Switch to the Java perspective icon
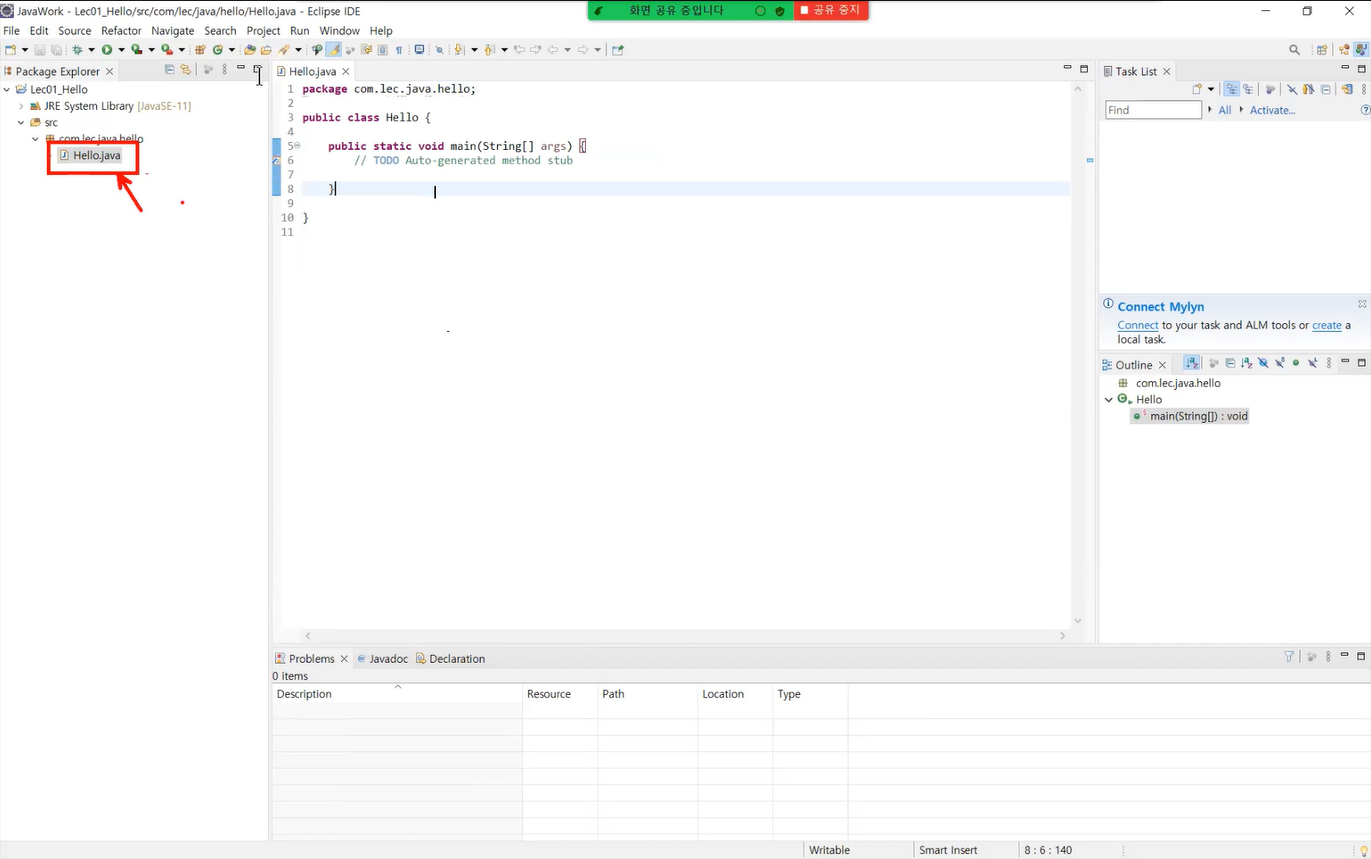 (1361, 50)
